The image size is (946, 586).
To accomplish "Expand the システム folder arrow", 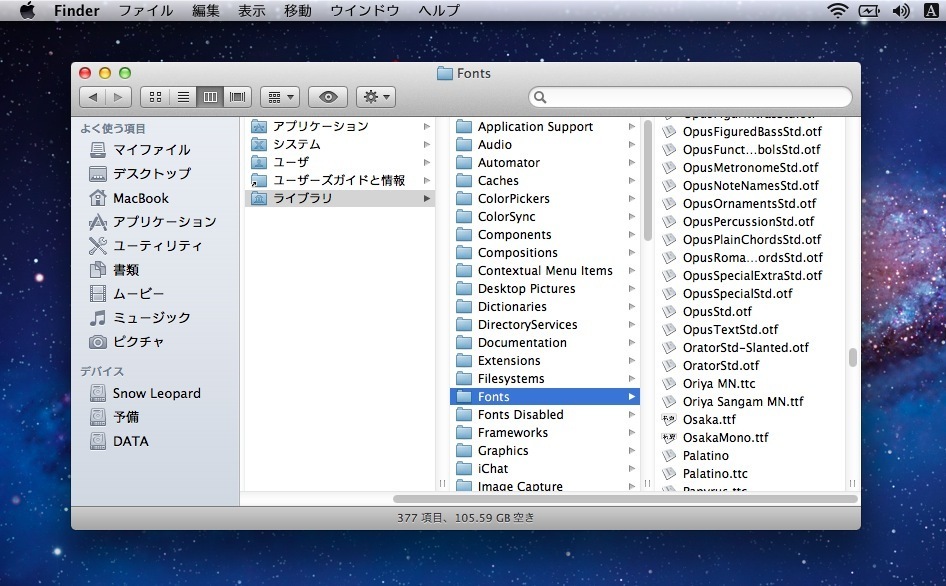I will pos(427,145).
